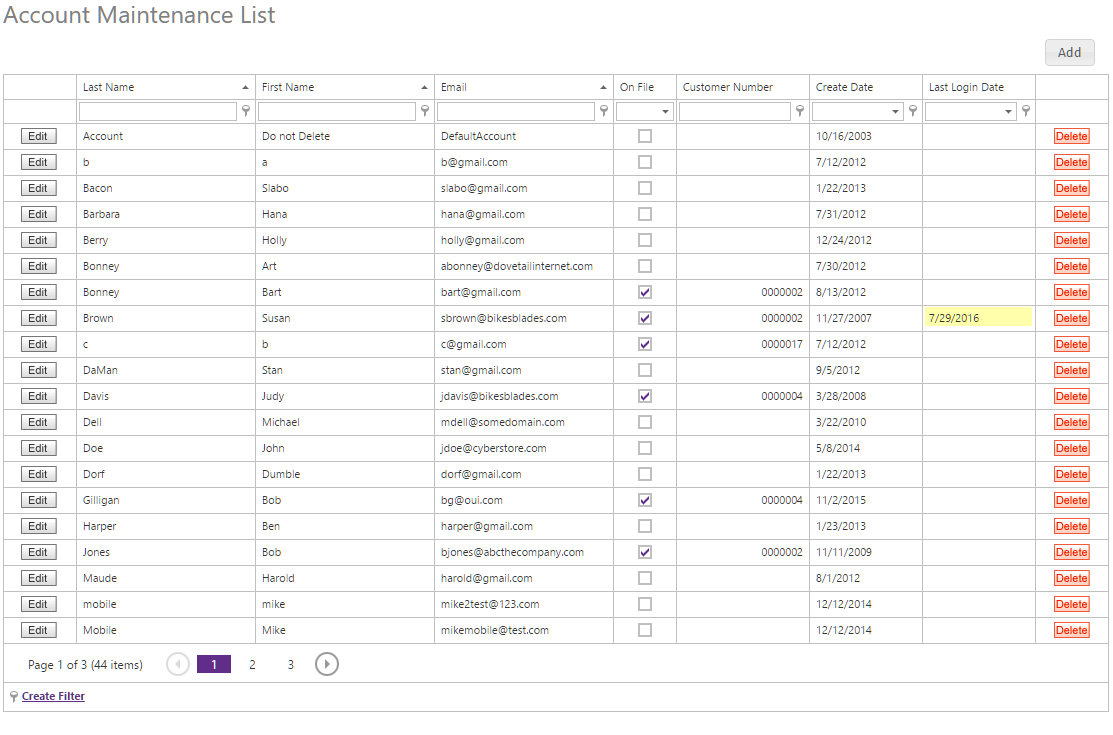The height and width of the screenshot is (735, 1113).
Task: Click the Customer Number filter text box
Action: (735, 111)
